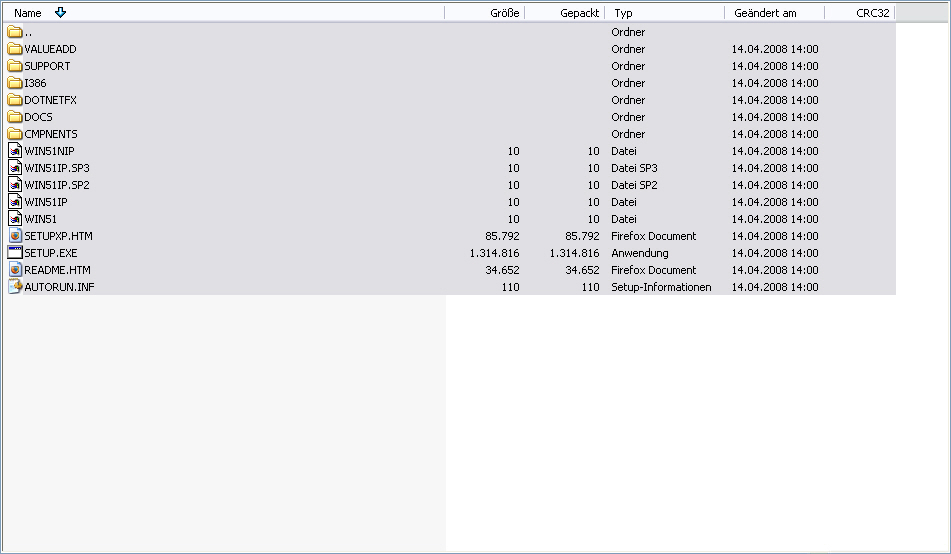Sort list by the Typ column header

pyautogui.click(x=665, y=13)
